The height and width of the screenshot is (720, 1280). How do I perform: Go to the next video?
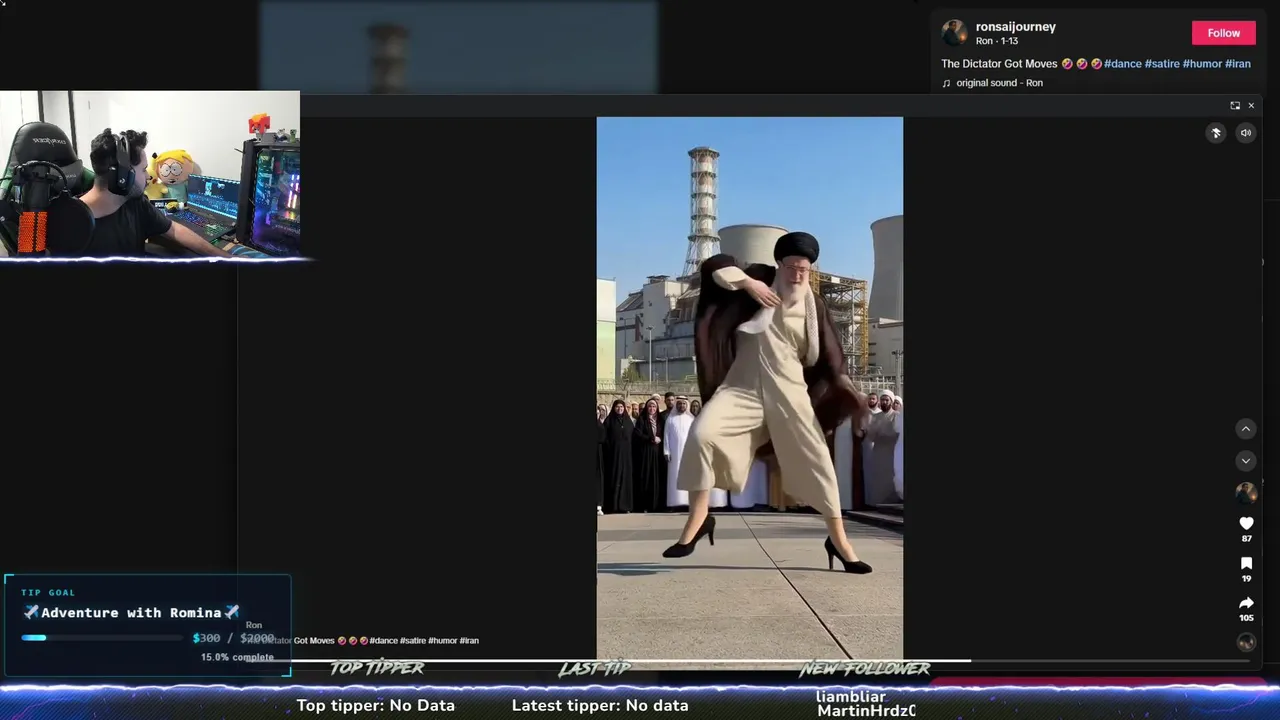pyautogui.click(x=1246, y=461)
